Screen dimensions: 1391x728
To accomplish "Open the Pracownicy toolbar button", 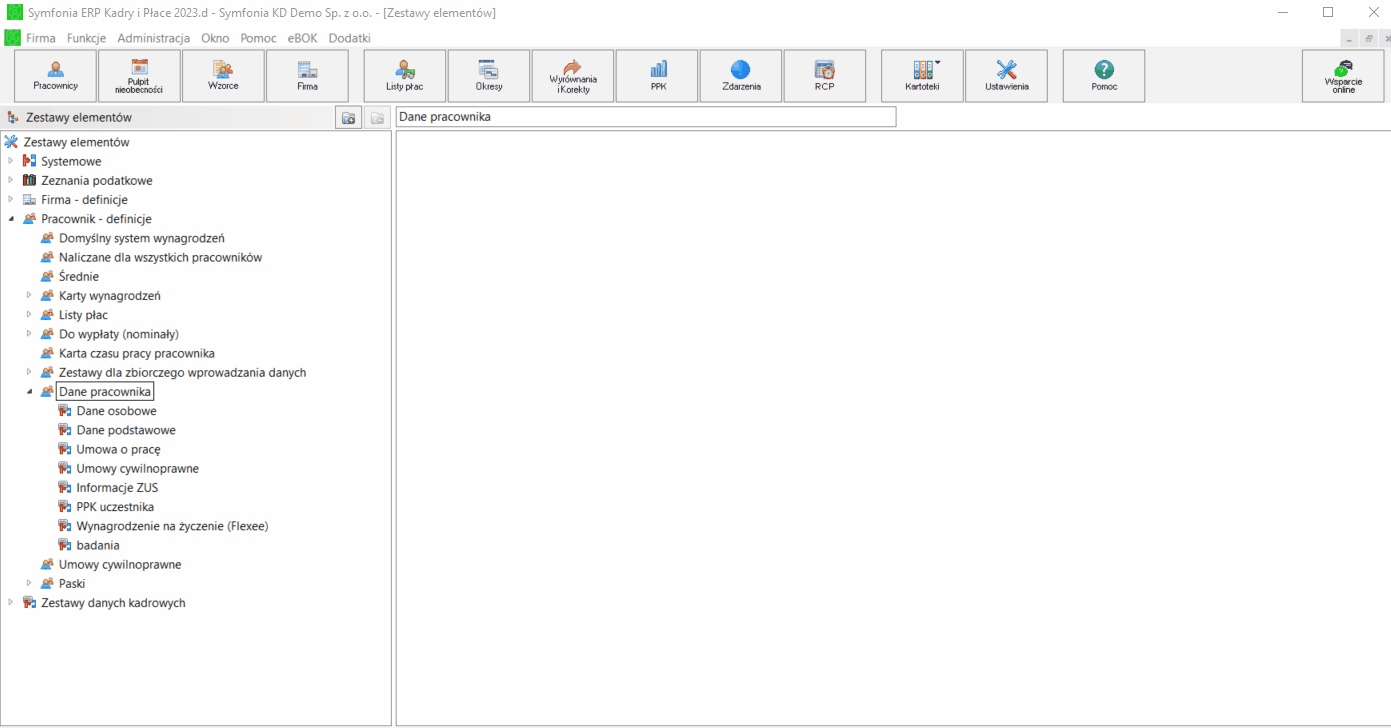I will [x=55, y=76].
